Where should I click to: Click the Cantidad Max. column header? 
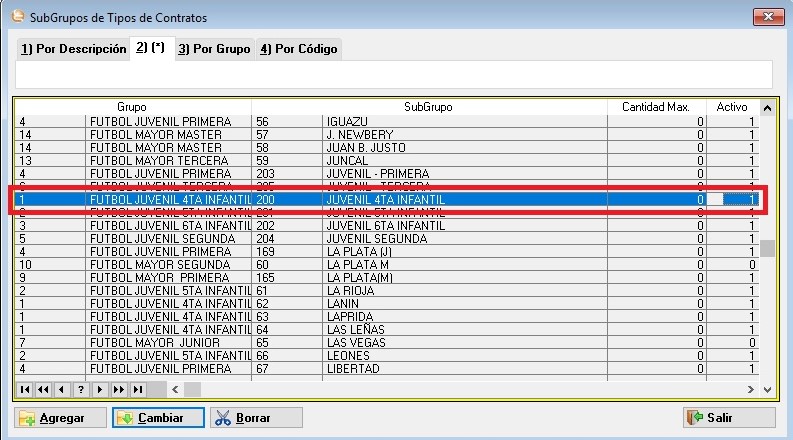click(656, 106)
